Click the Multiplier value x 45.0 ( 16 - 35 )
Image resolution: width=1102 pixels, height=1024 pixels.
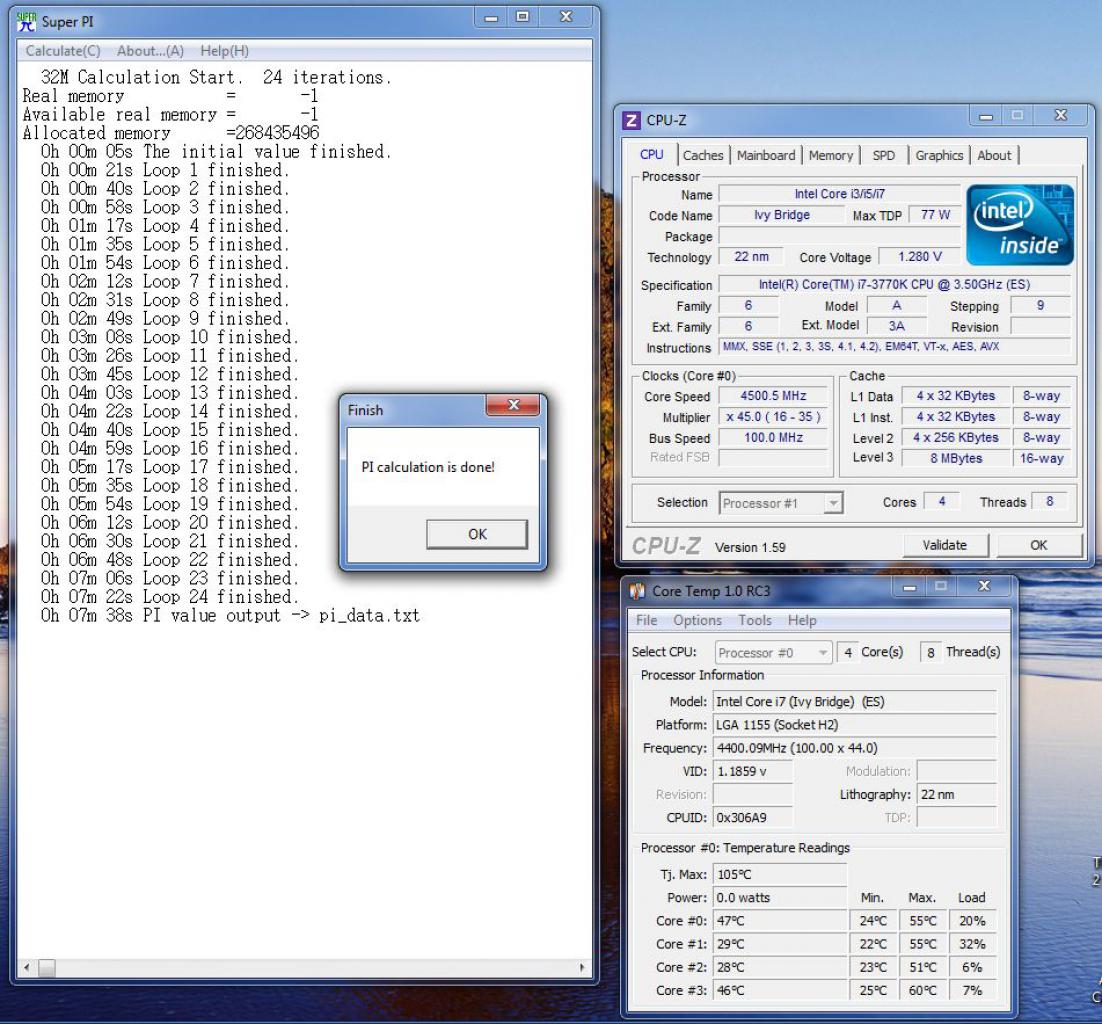(x=773, y=417)
